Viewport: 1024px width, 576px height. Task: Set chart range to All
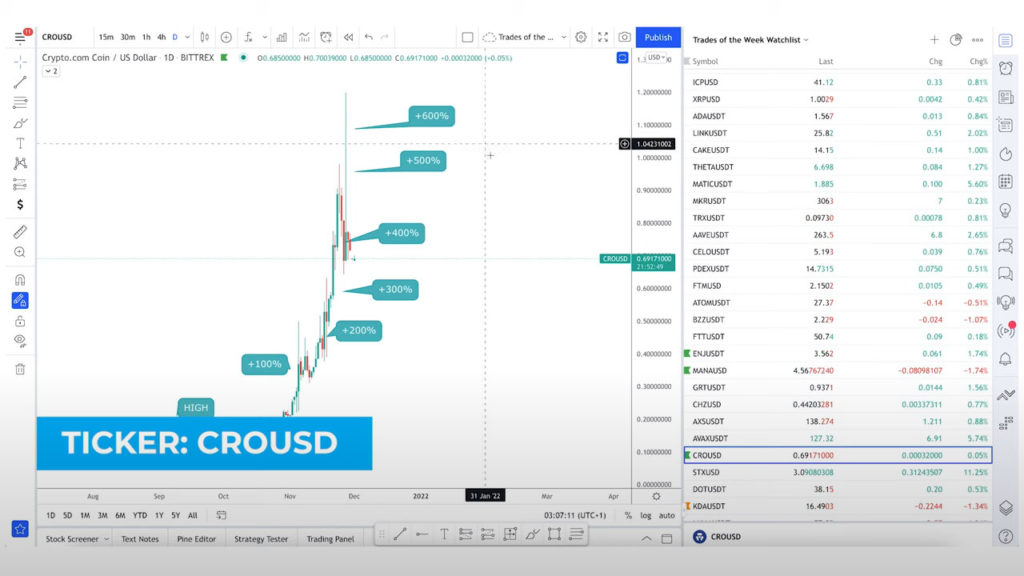pyautogui.click(x=193, y=515)
